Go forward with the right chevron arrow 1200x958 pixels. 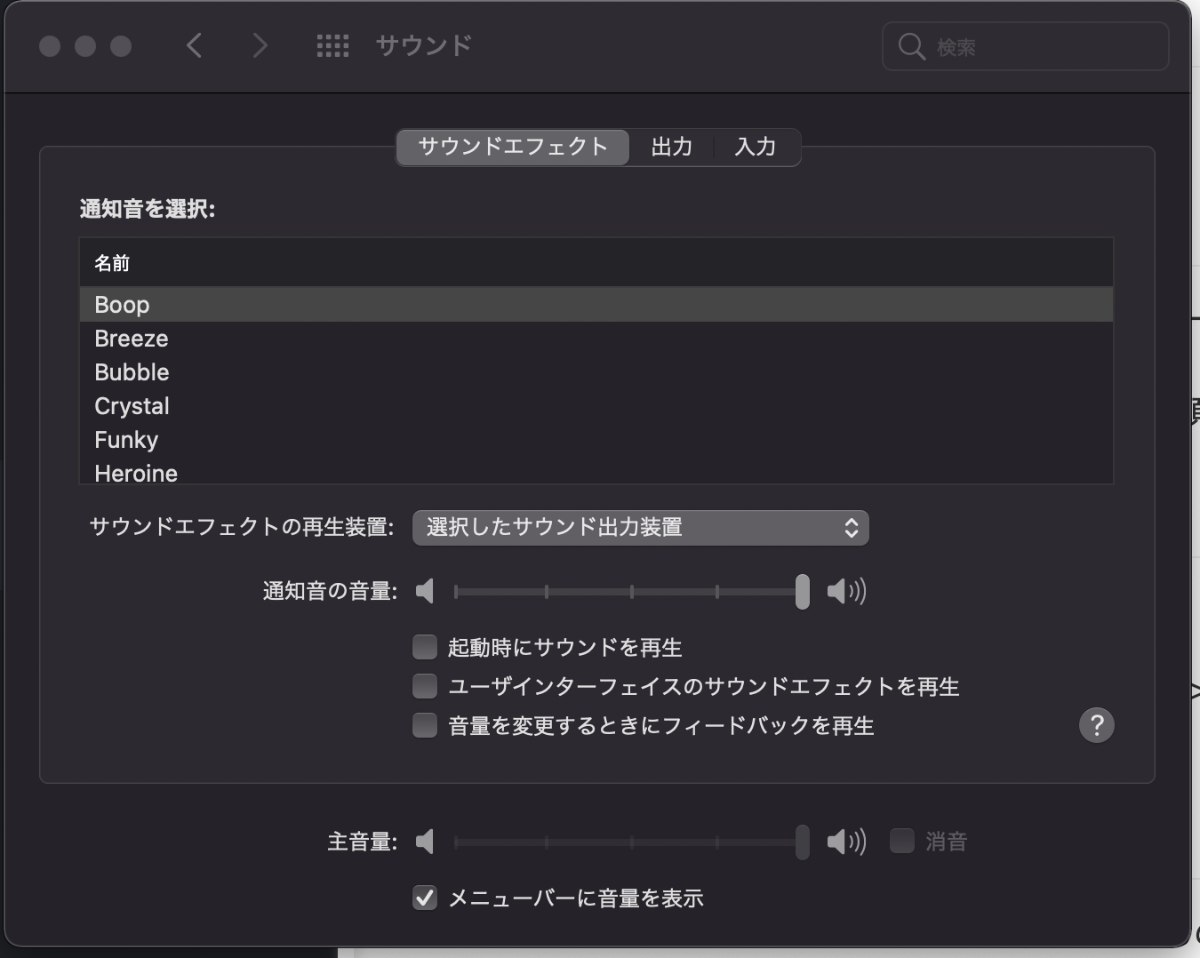click(260, 46)
